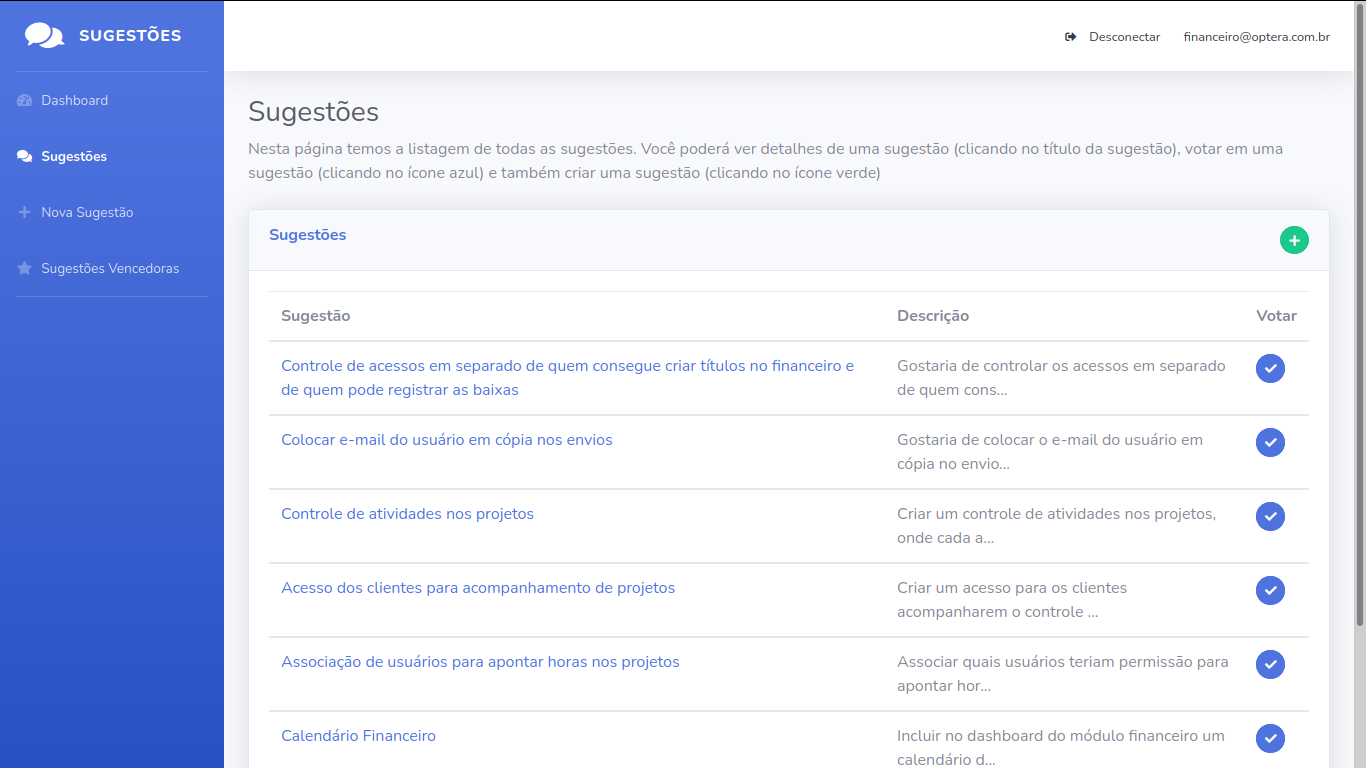Open Nova Sugestão in the sidebar

(x=87, y=212)
